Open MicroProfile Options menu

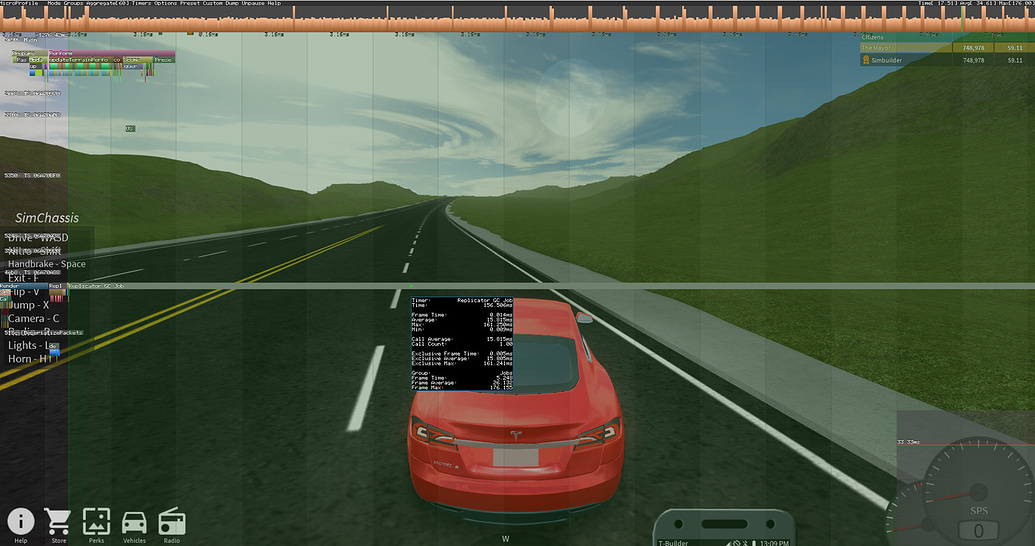[166, 3]
